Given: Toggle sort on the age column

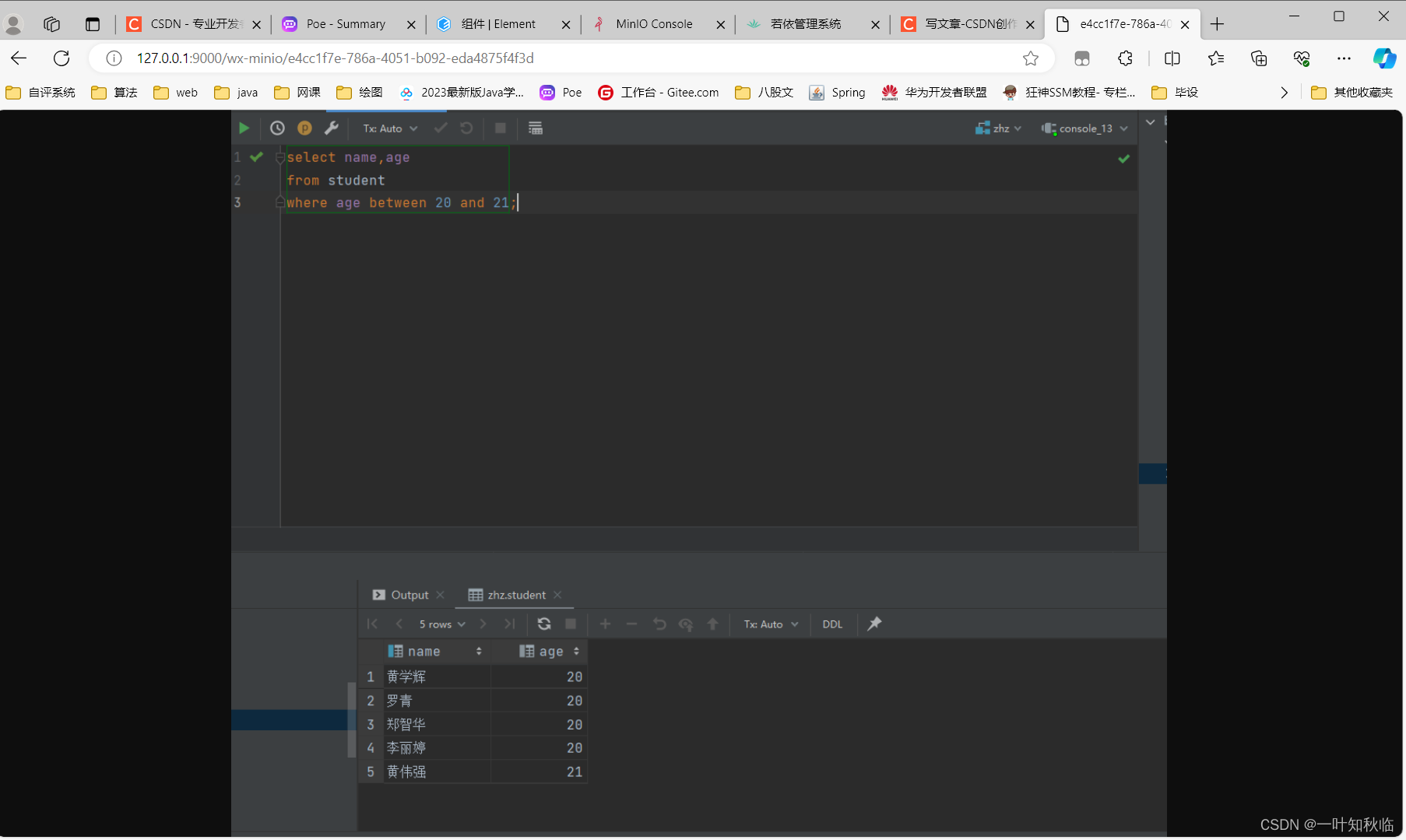Looking at the screenshot, I should 576,651.
